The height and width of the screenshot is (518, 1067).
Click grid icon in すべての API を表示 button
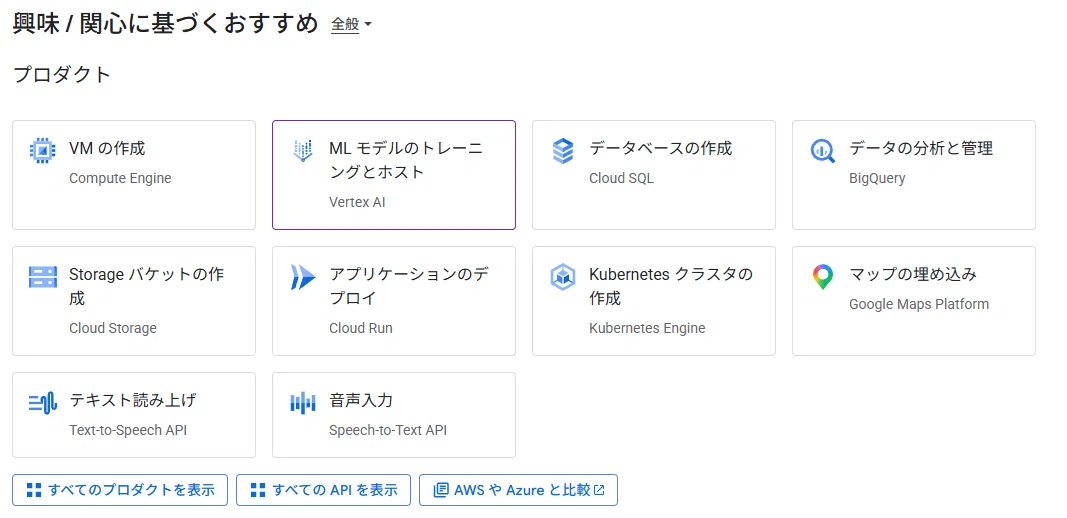tap(257, 490)
